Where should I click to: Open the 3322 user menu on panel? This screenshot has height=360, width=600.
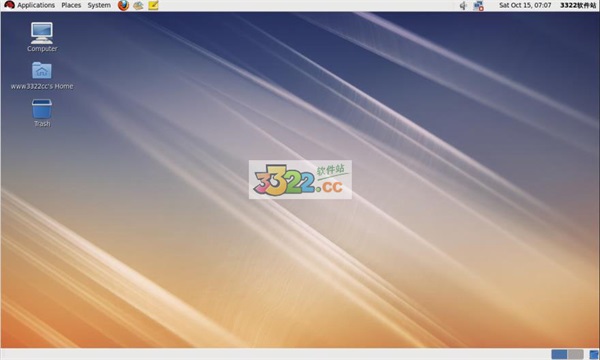(578, 5)
